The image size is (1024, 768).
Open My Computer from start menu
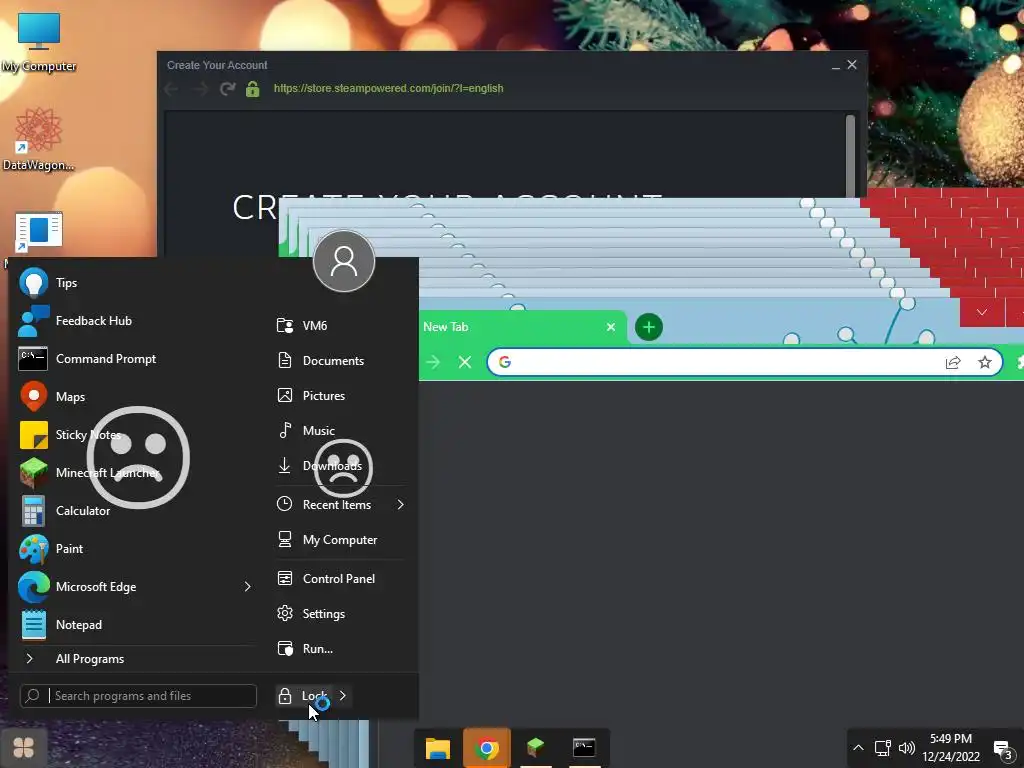click(x=340, y=539)
